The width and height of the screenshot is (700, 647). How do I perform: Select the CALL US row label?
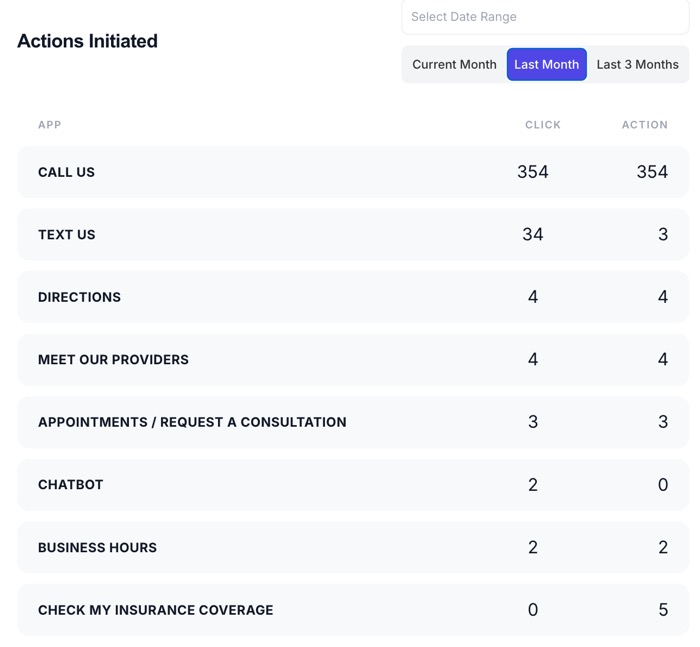click(67, 172)
